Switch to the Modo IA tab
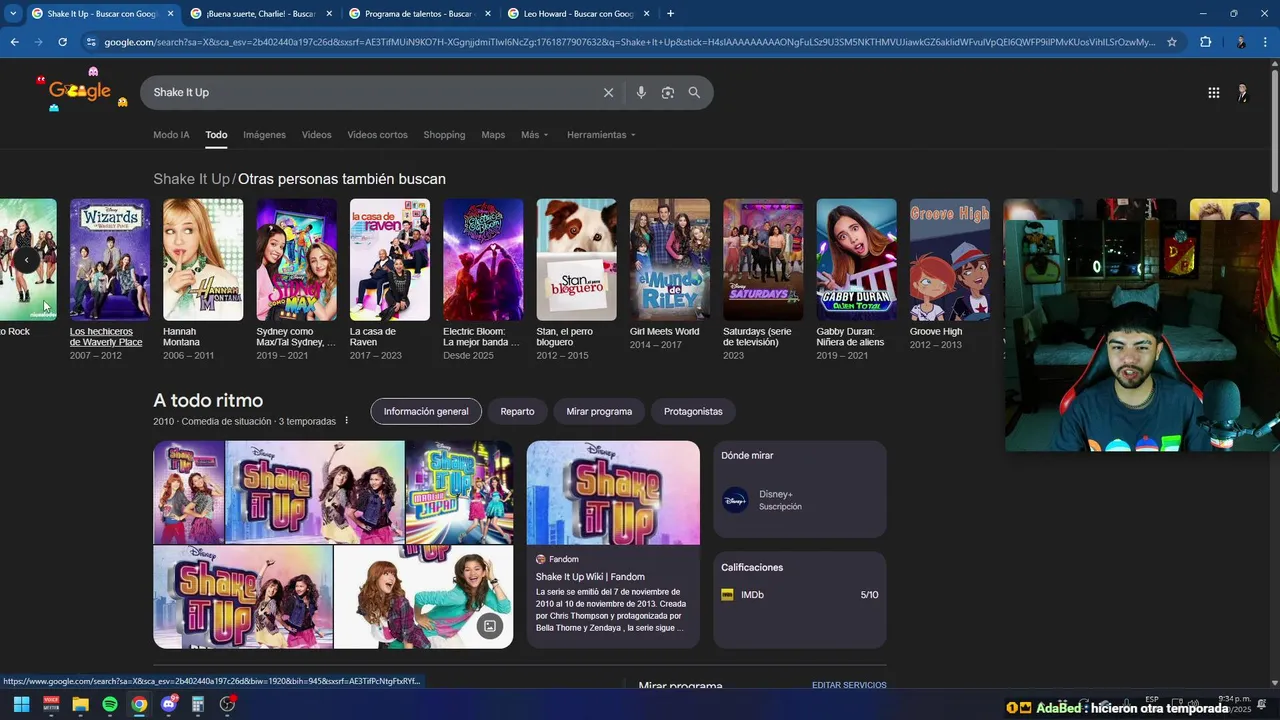This screenshot has width=1280, height=720. point(171,135)
